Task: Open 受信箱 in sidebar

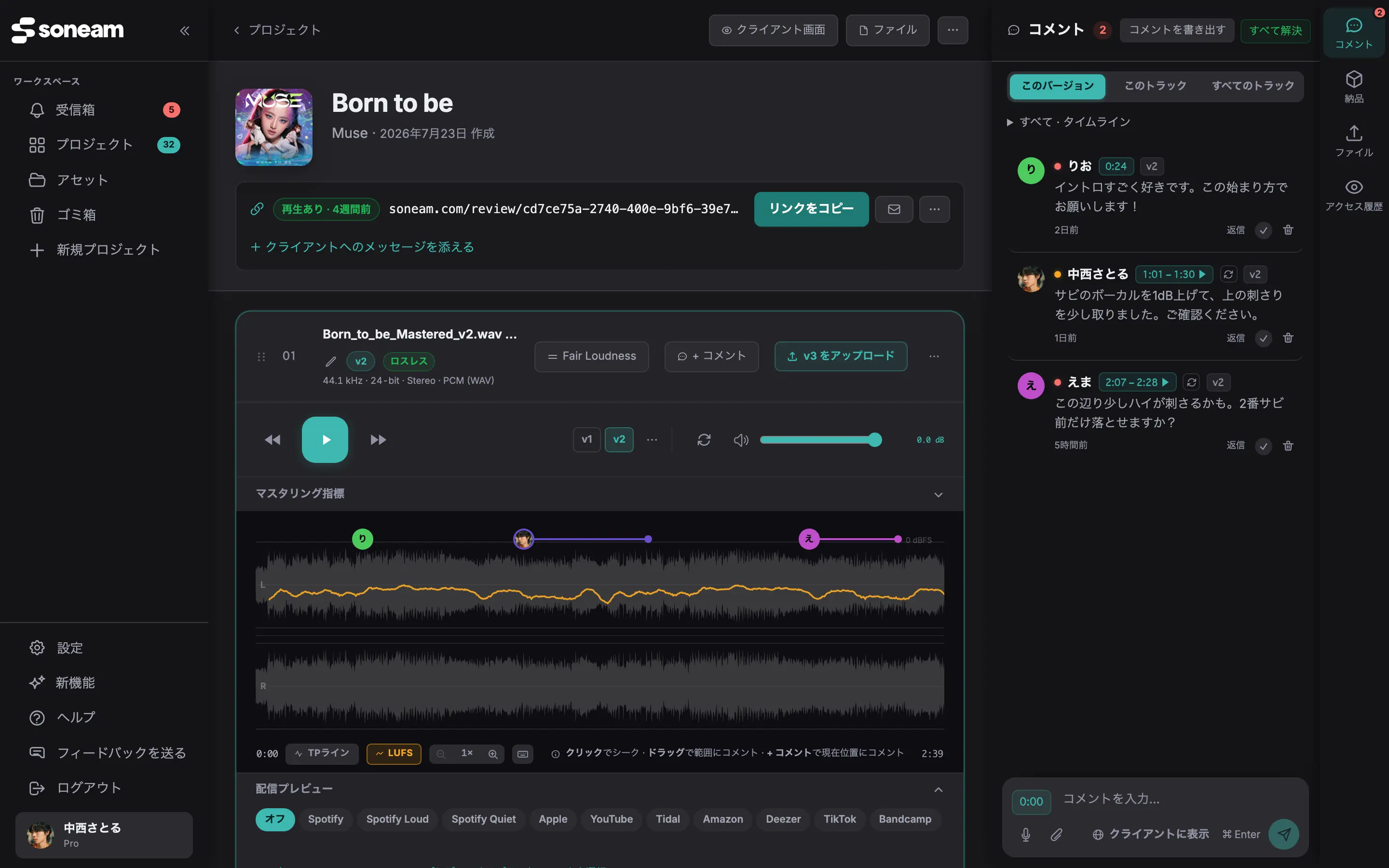Action: (x=104, y=109)
